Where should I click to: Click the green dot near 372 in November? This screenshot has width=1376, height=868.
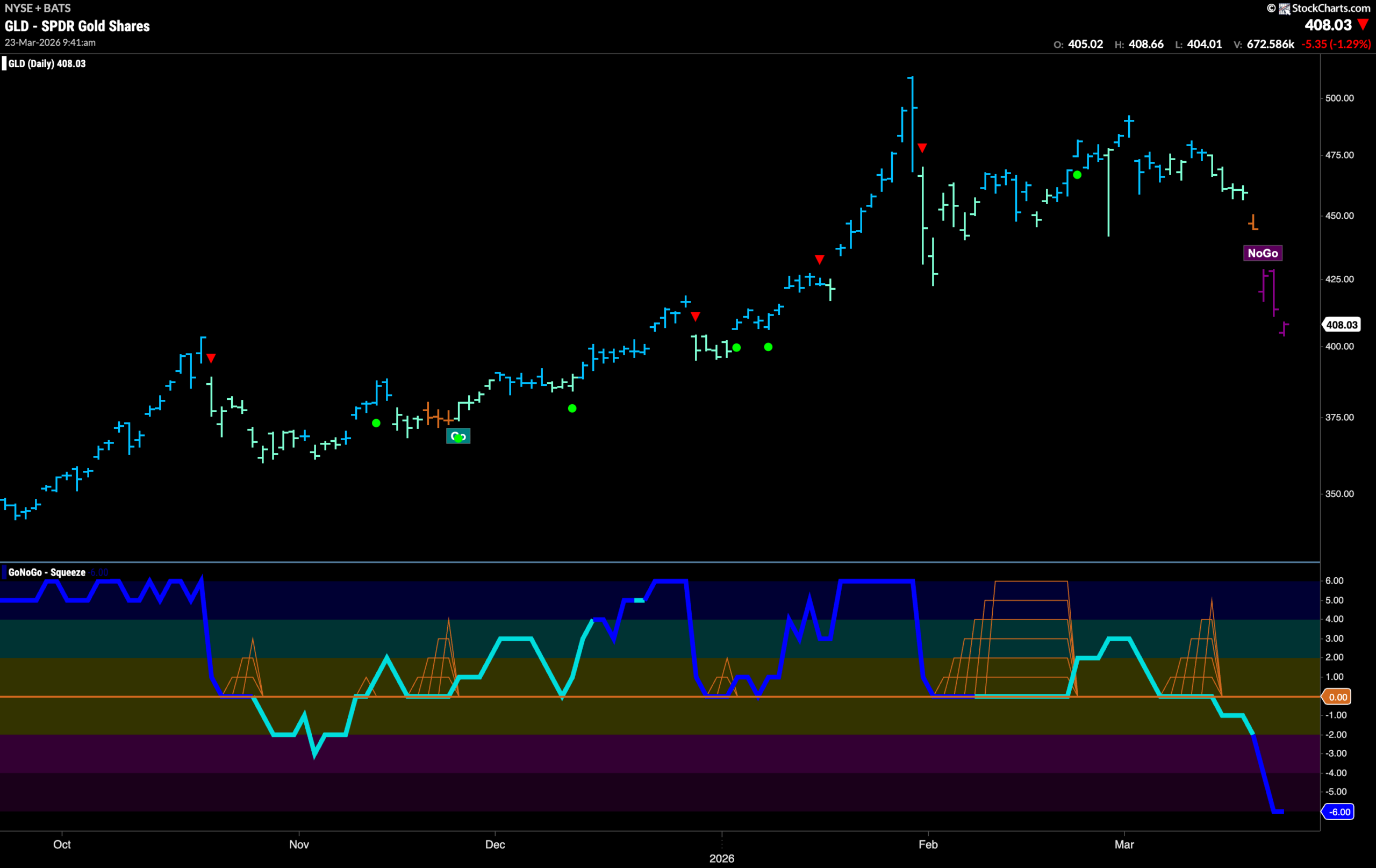(x=376, y=423)
